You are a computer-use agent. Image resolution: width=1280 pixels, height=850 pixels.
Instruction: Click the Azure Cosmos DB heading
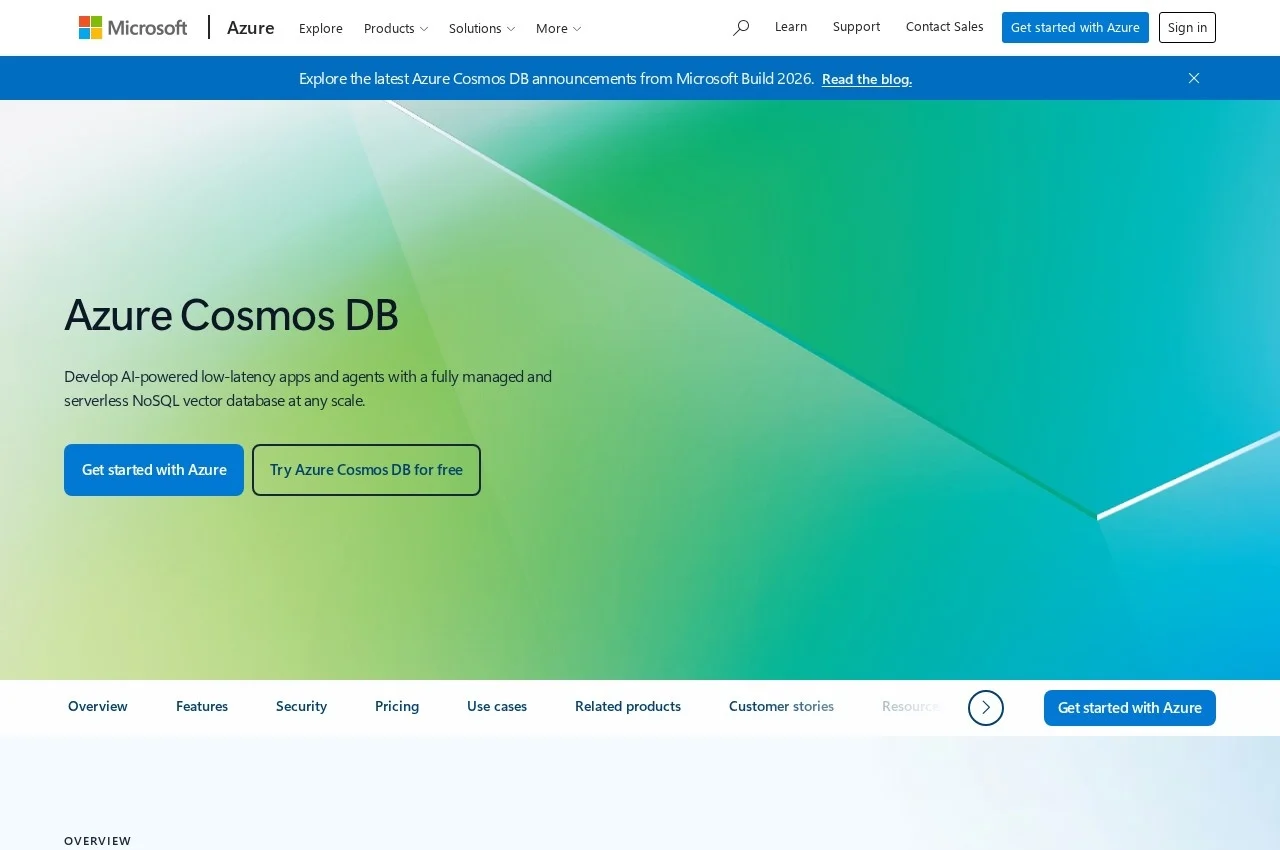[x=231, y=314]
